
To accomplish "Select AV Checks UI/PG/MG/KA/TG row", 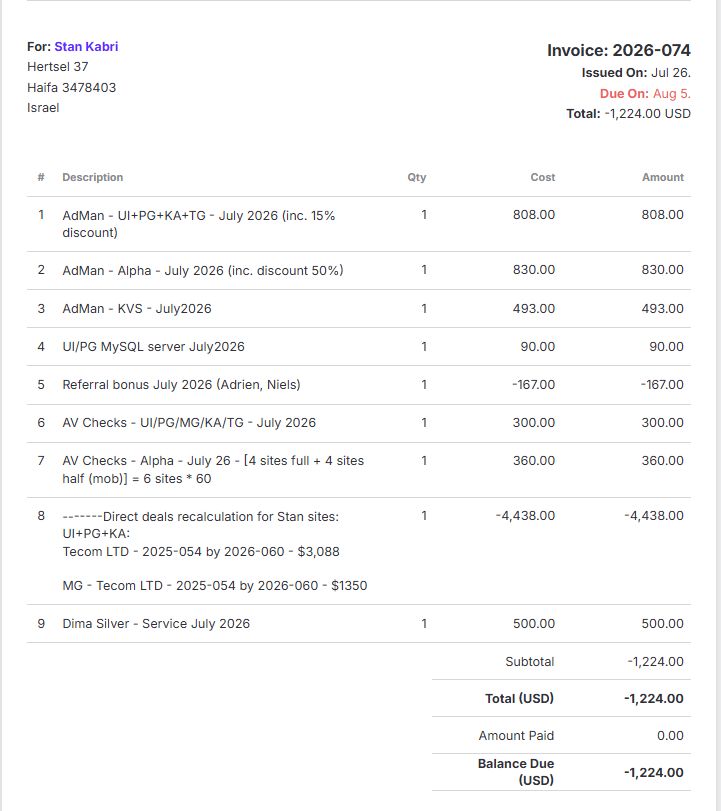I will tap(359, 423).
